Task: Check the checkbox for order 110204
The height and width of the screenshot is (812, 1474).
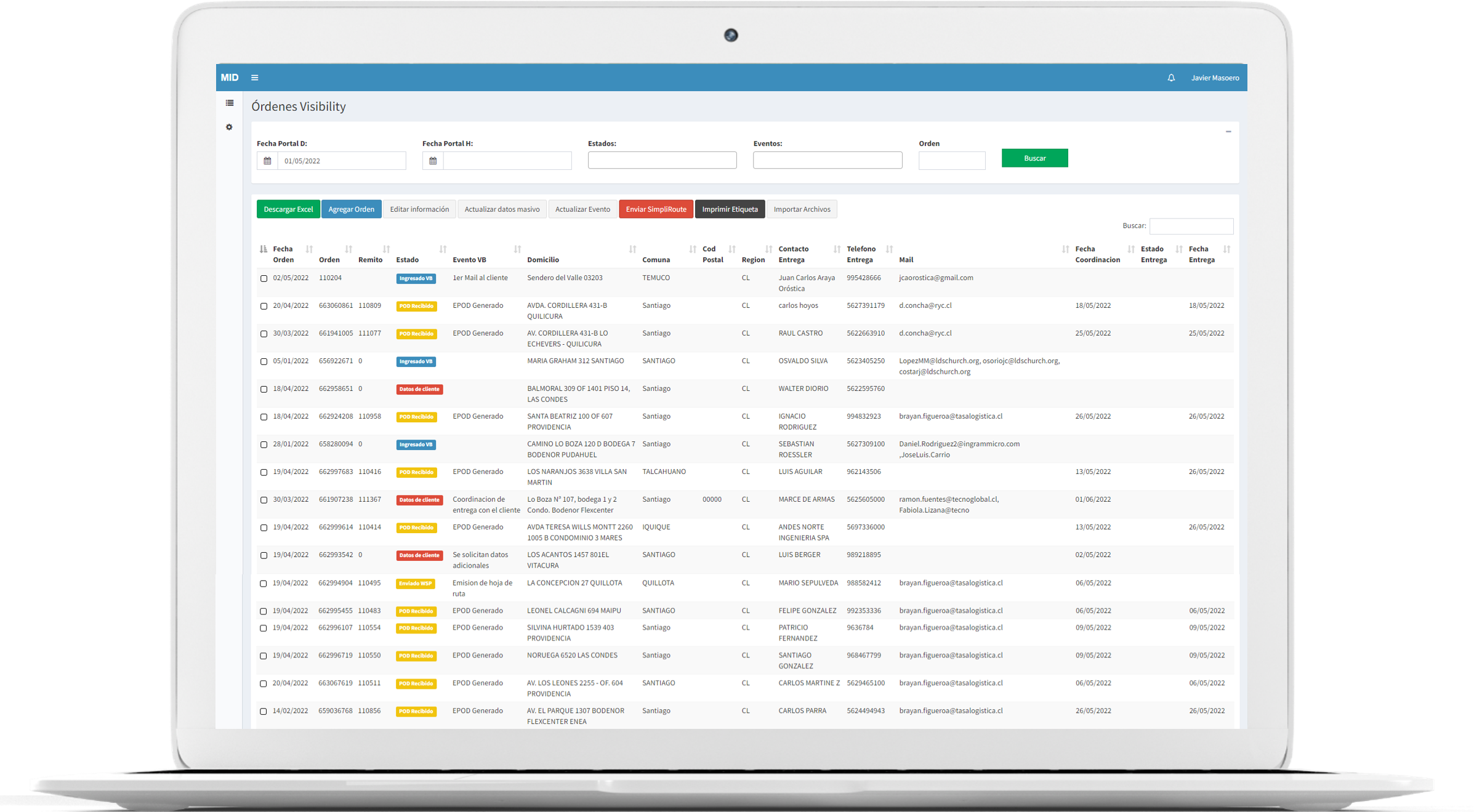Action: [264, 278]
